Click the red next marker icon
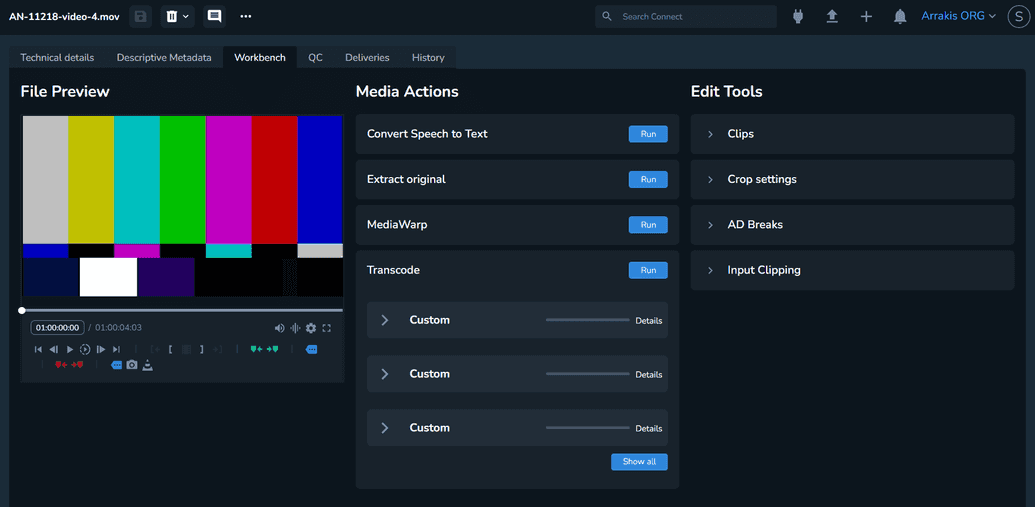1035x507 pixels. pyautogui.click(x=77, y=364)
